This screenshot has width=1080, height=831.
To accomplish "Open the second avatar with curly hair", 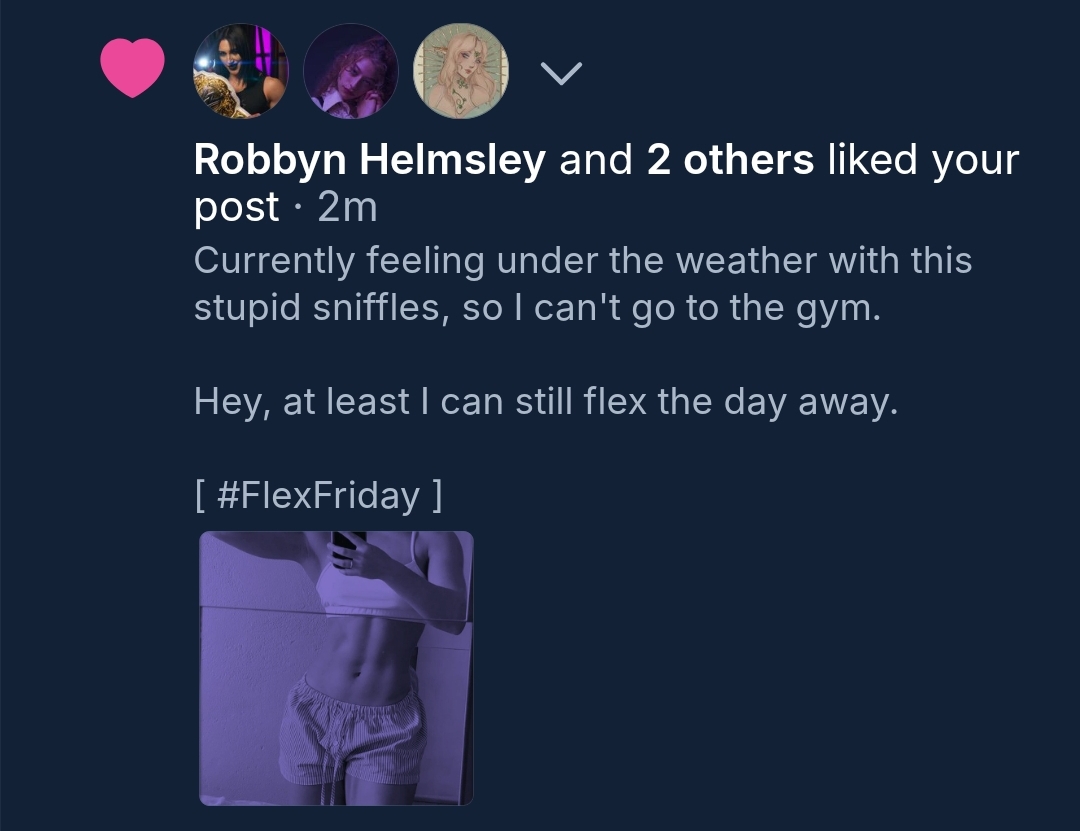I will pos(351,72).
